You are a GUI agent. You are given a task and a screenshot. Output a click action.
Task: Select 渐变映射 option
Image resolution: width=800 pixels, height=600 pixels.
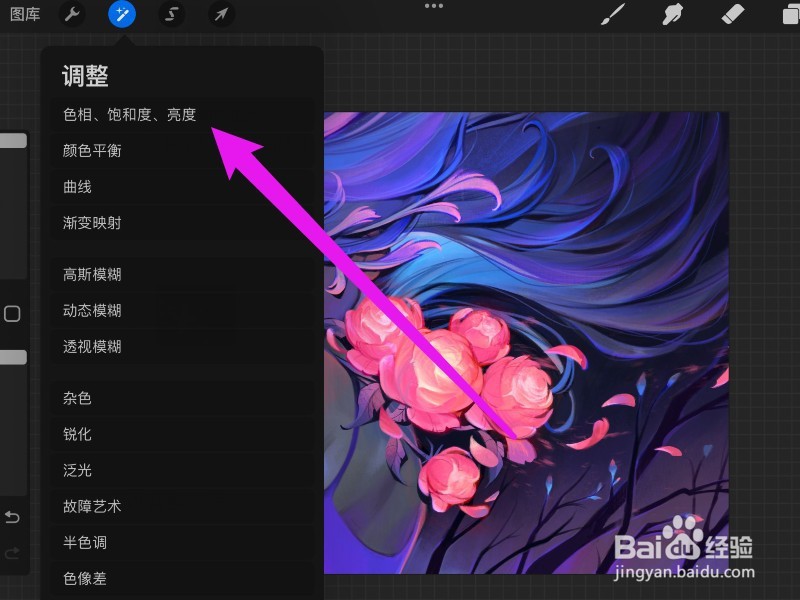click(x=183, y=222)
